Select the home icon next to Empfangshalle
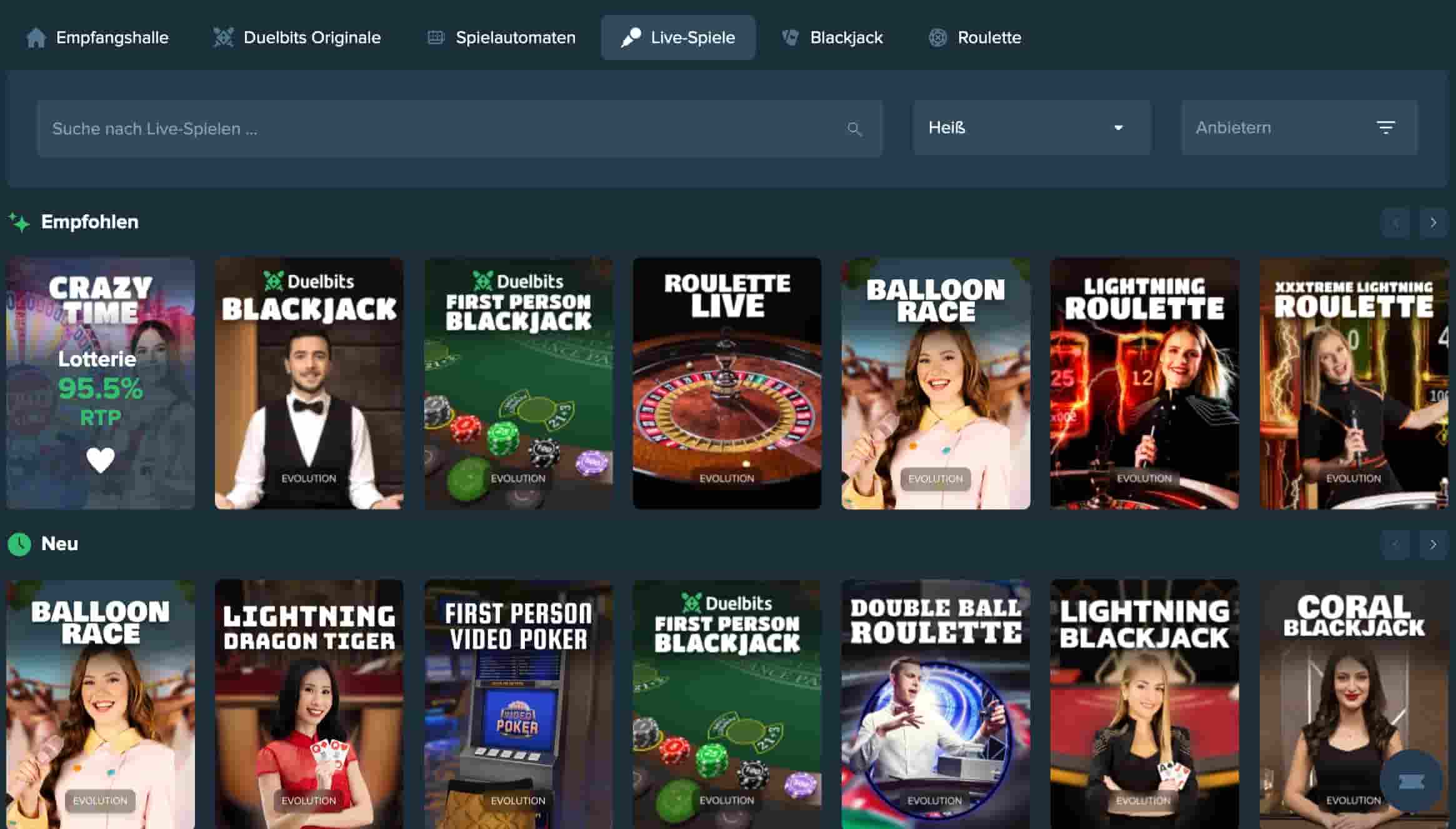The height and width of the screenshot is (829, 1456). click(x=36, y=37)
